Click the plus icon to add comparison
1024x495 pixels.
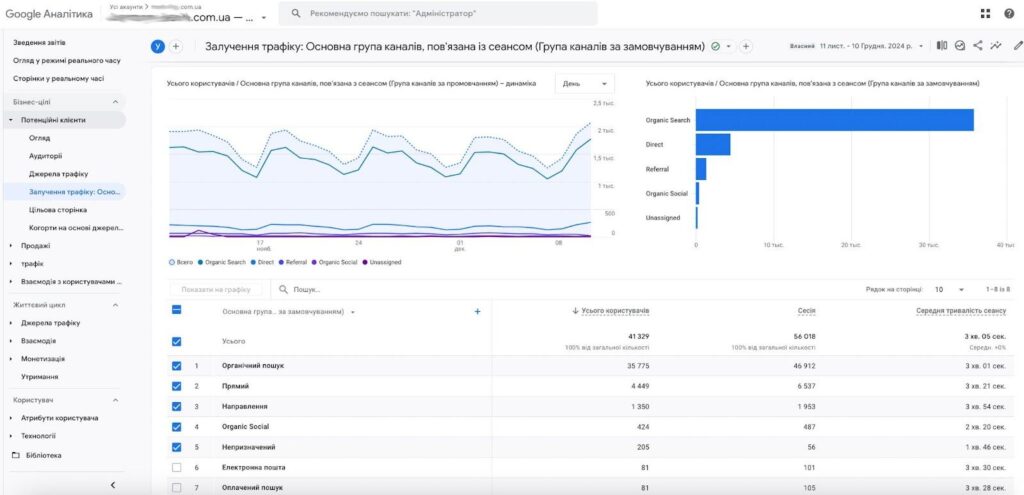(176, 46)
